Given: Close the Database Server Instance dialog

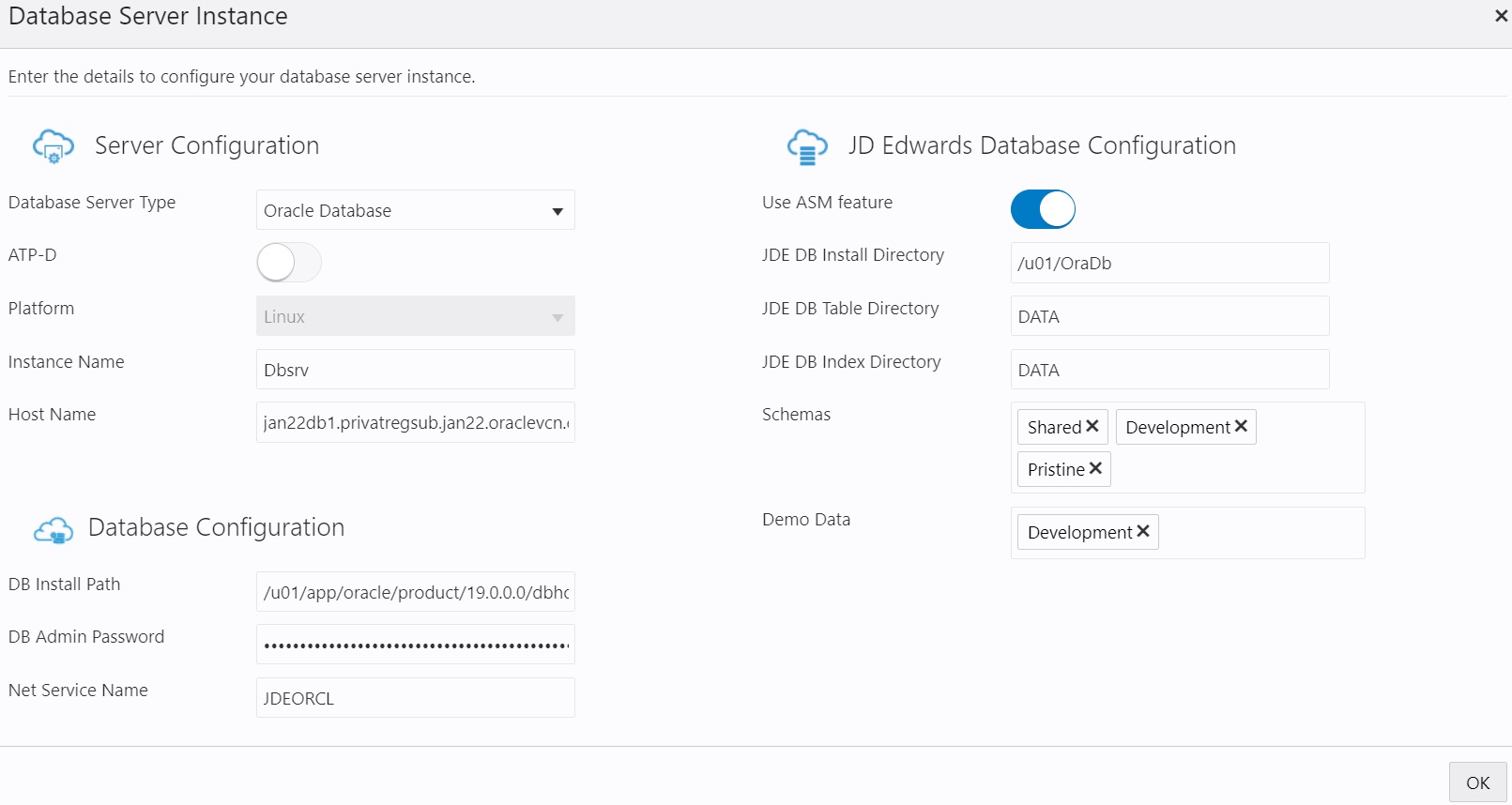Looking at the screenshot, I should [x=1501, y=16].
